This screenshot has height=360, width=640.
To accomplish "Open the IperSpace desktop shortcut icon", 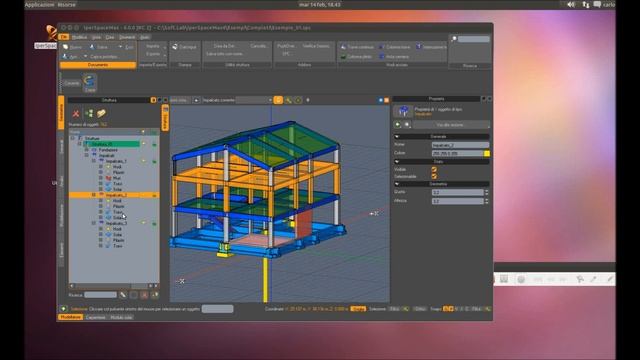I will [51, 33].
